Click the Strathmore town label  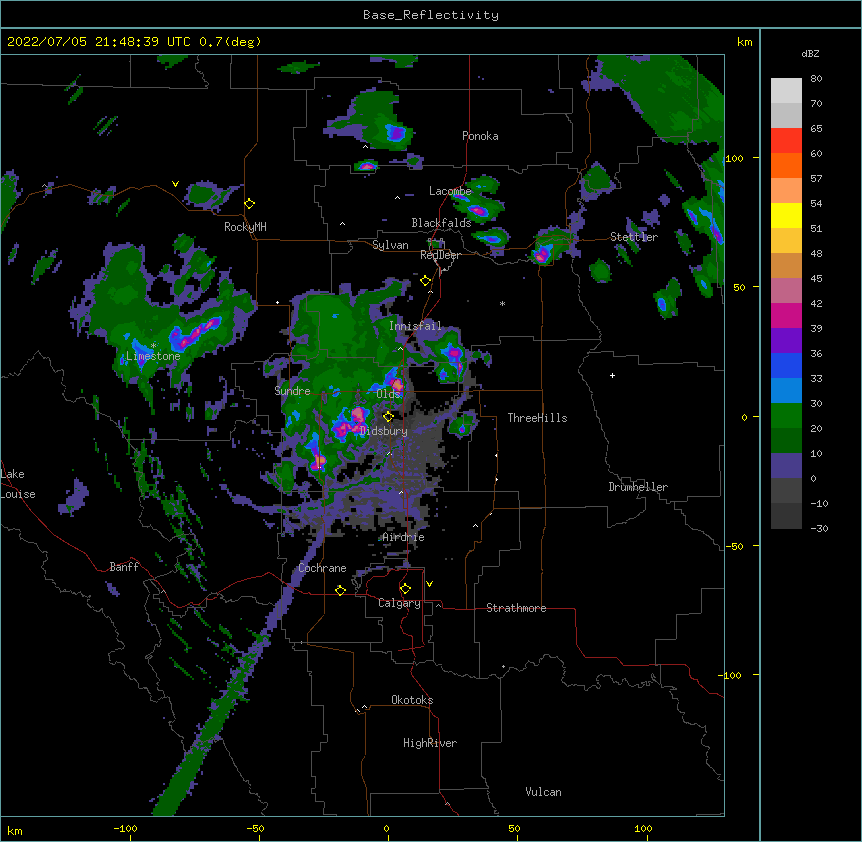[x=516, y=608]
